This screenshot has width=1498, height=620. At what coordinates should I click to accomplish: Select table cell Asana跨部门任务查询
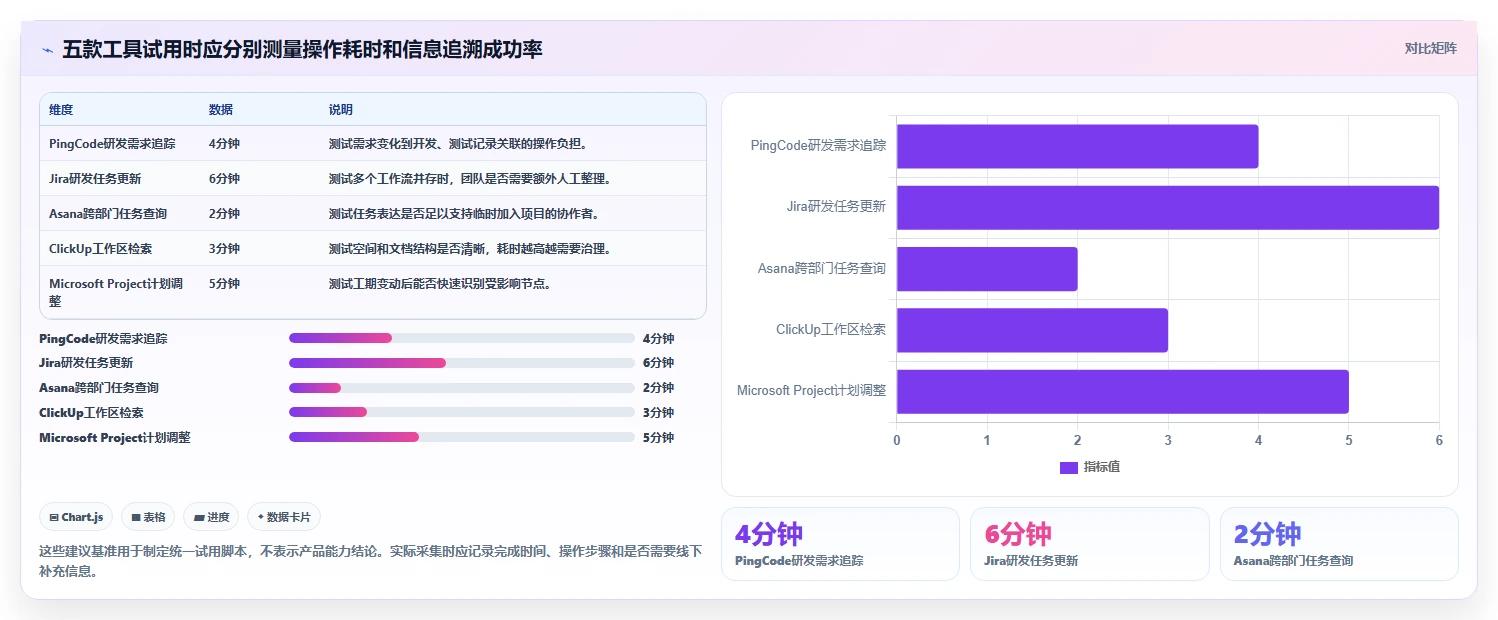click(108, 214)
